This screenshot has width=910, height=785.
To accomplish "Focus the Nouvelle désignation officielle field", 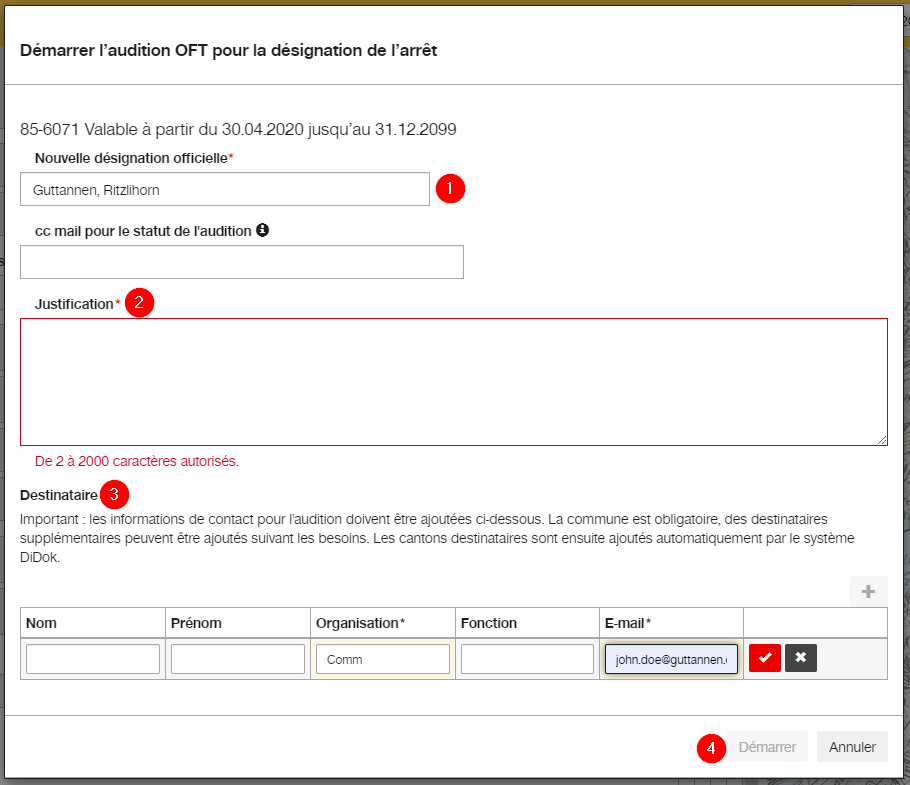I will 225,189.
